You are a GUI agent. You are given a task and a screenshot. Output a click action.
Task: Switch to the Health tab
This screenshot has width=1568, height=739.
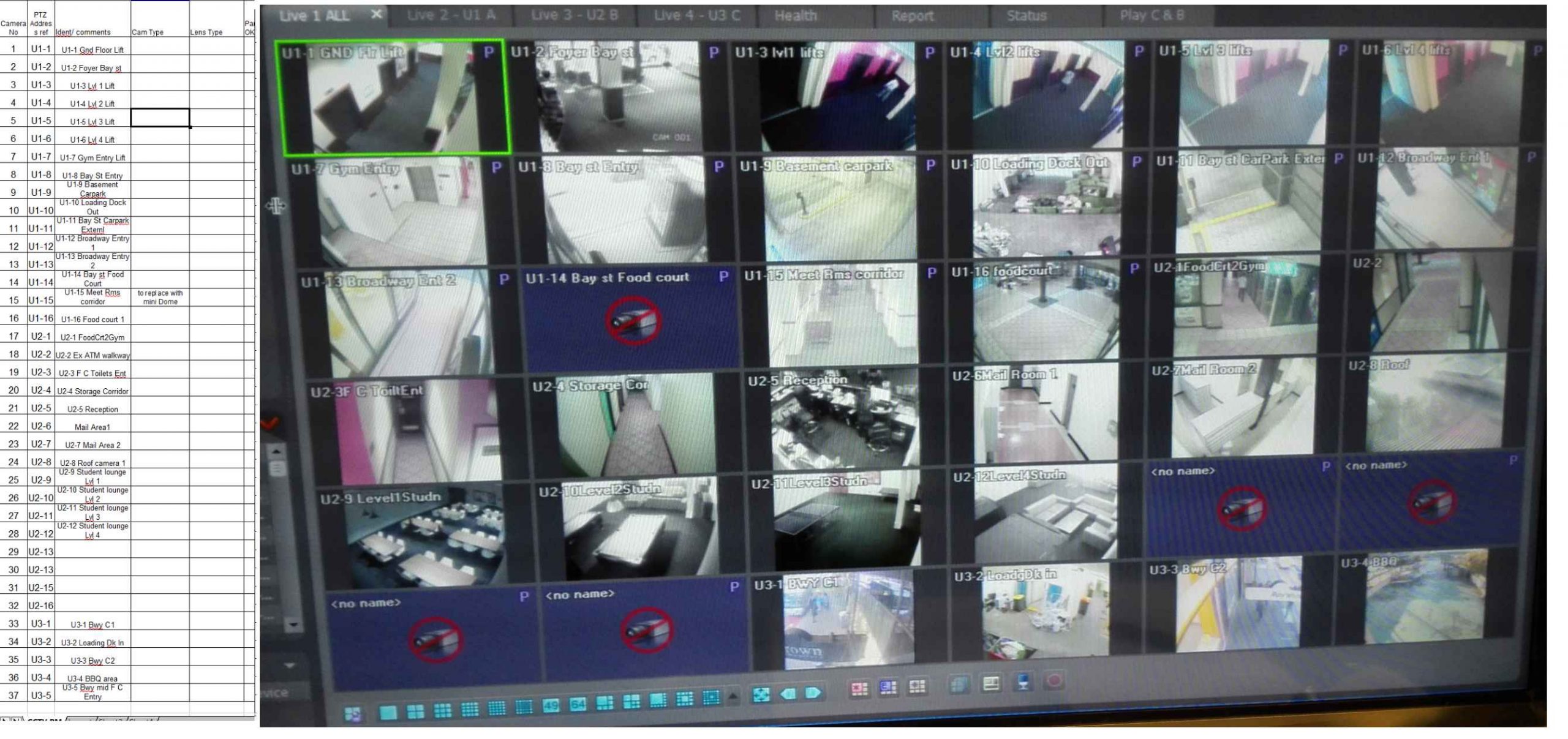coord(795,16)
